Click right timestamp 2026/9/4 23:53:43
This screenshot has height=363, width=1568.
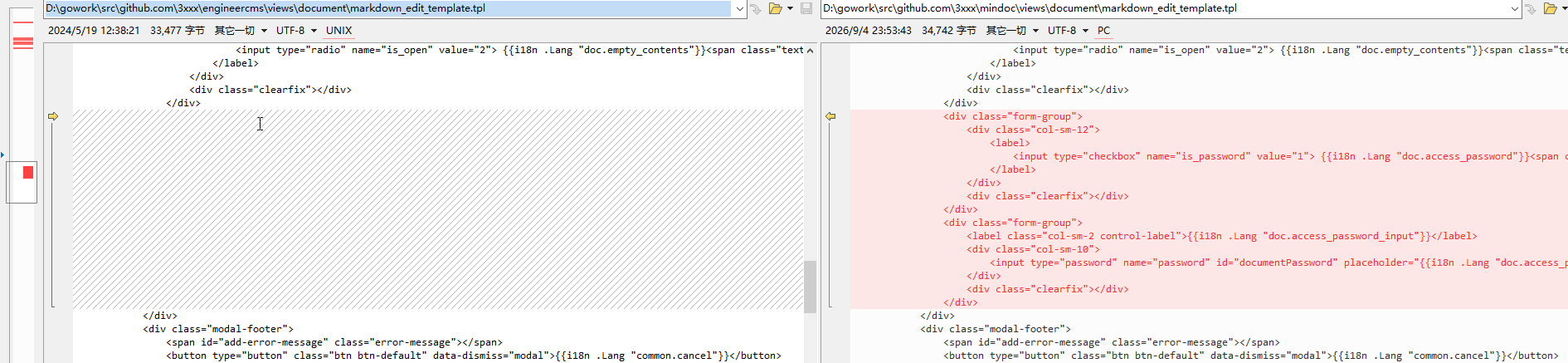tap(869, 31)
